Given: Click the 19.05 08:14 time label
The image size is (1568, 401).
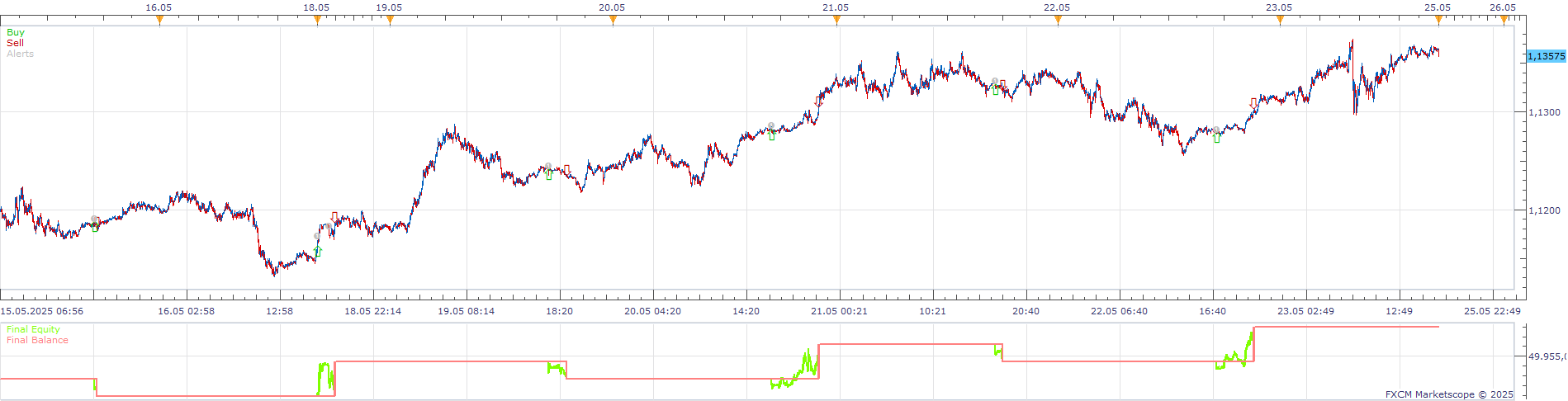Looking at the screenshot, I should (x=466, y=311).
